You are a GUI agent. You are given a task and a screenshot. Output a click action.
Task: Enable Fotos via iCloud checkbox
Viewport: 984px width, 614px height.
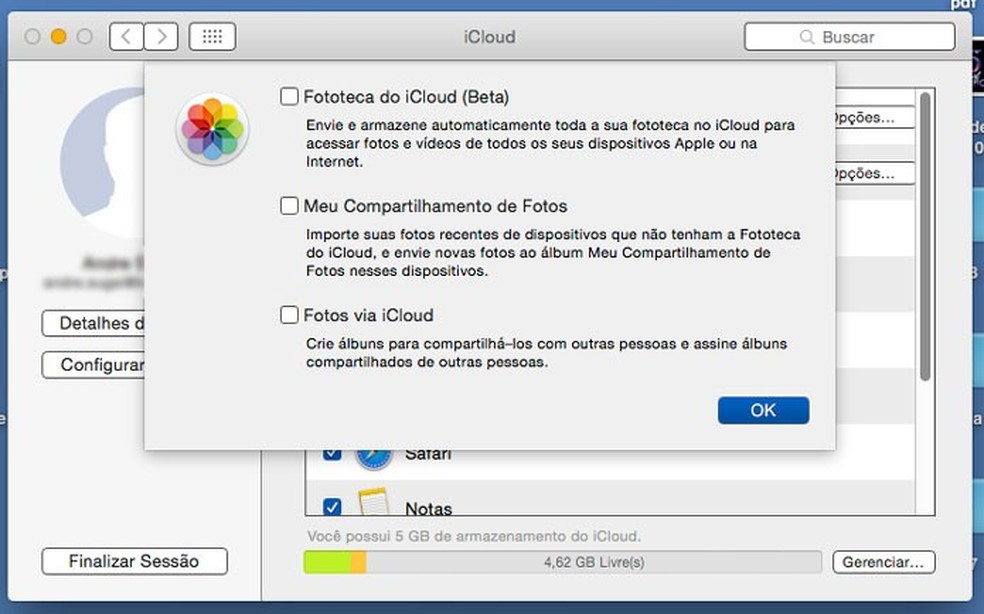(x=289, y=316)
